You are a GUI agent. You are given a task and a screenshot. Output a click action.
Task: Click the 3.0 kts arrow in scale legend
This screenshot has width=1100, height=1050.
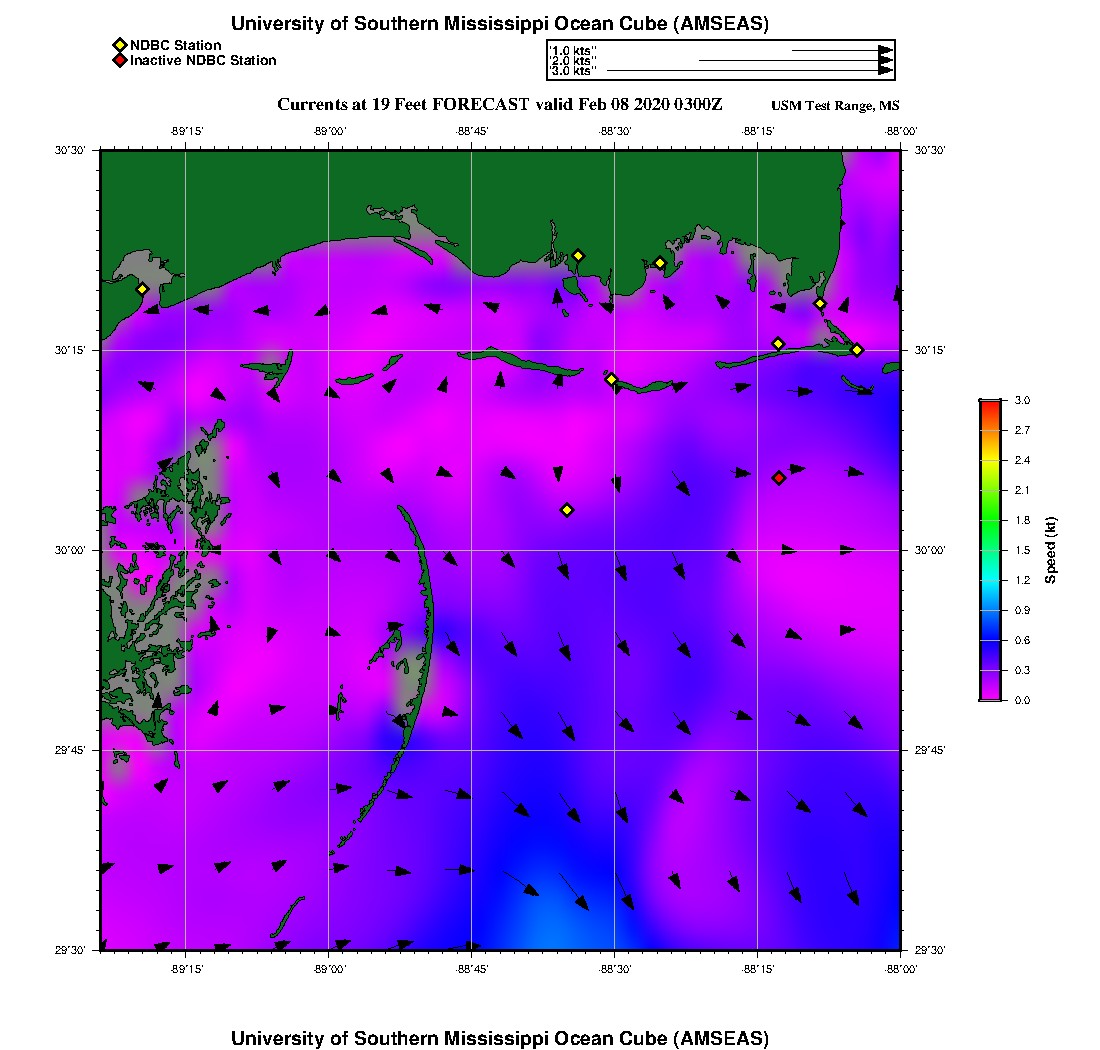click(750, 71)
